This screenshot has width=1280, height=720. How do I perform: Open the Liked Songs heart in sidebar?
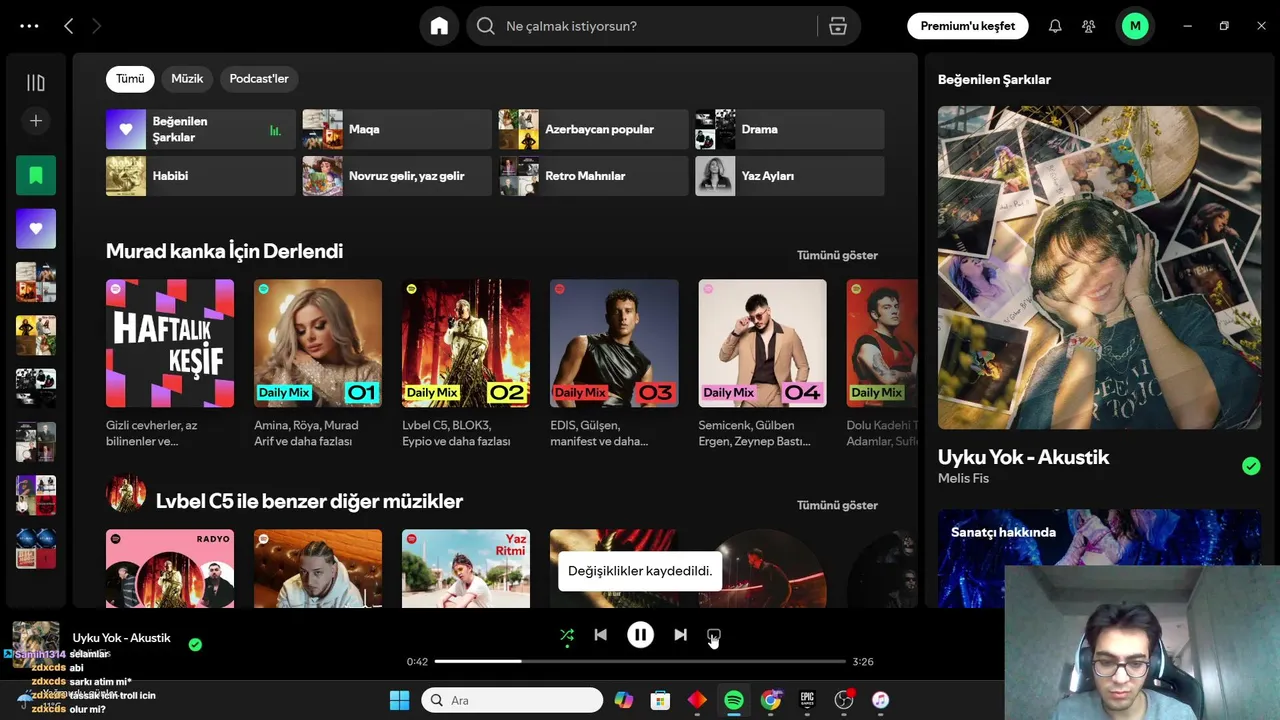click(x=36, y=229)
